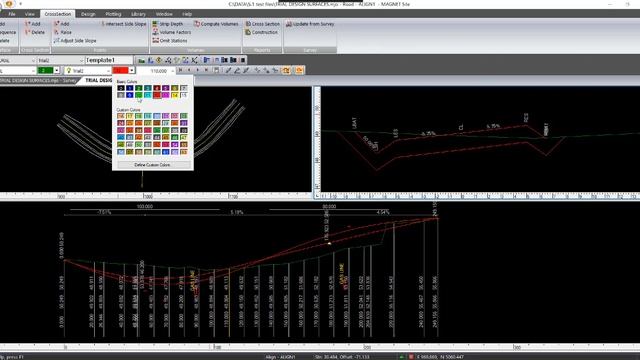640x360 pixels.
Task: Click Add in Cross Section group
Action: coord(33,24)
